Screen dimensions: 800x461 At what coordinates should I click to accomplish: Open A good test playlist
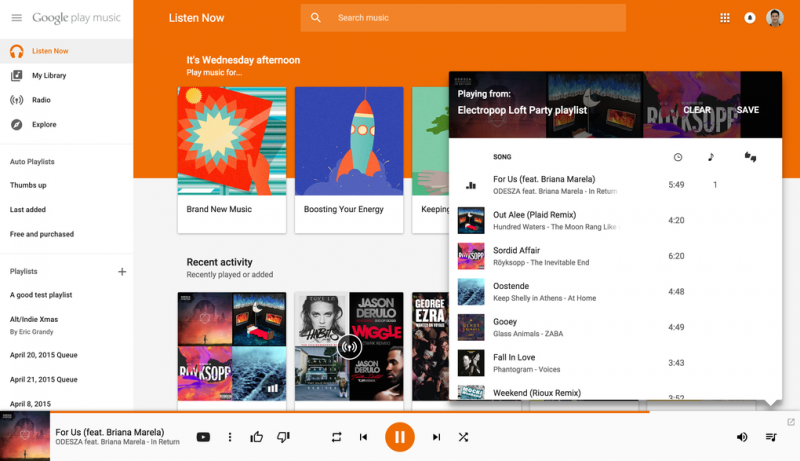pos(41,295)
